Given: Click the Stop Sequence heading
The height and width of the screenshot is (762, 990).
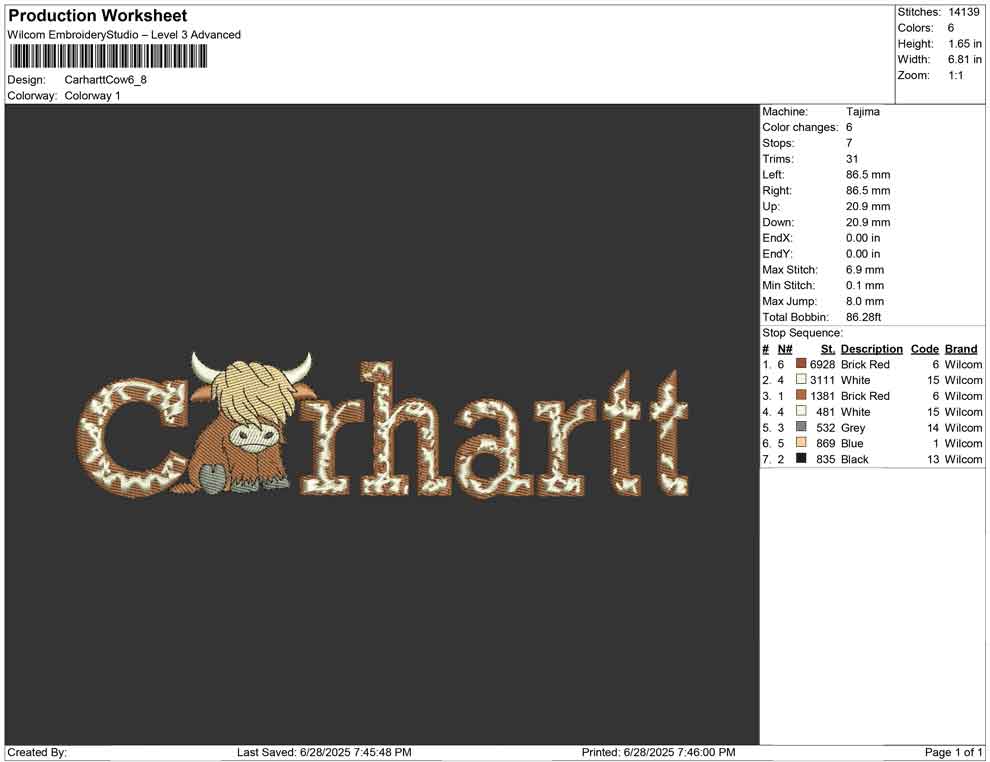Looking at the screenshot, I should 802,333.
